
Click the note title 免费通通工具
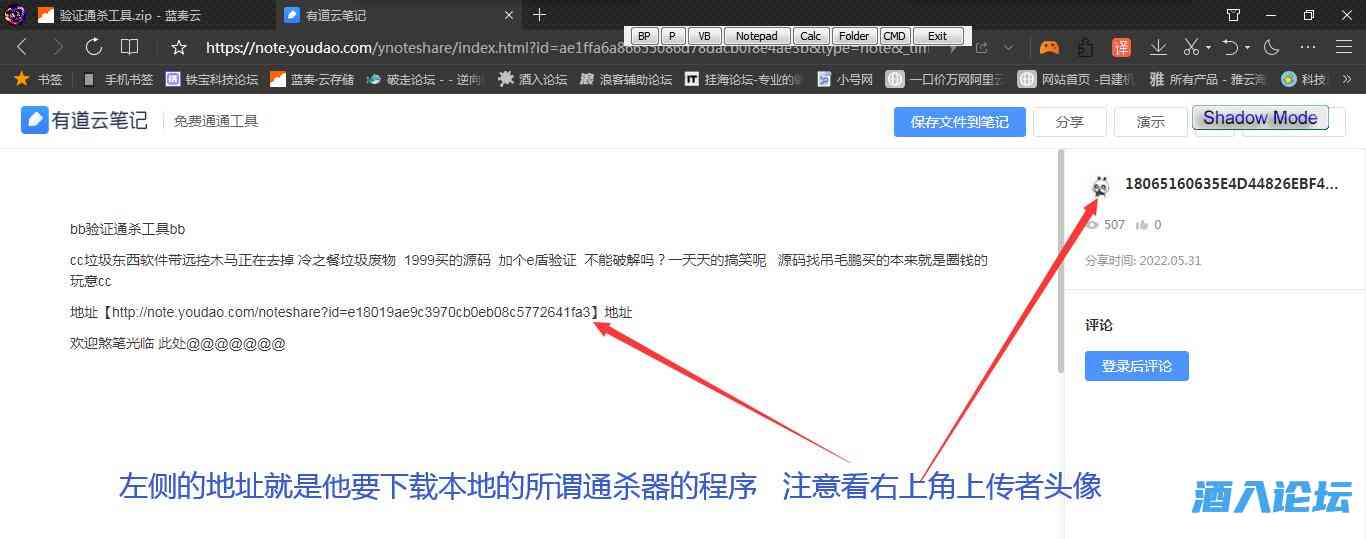coord(216,121)
